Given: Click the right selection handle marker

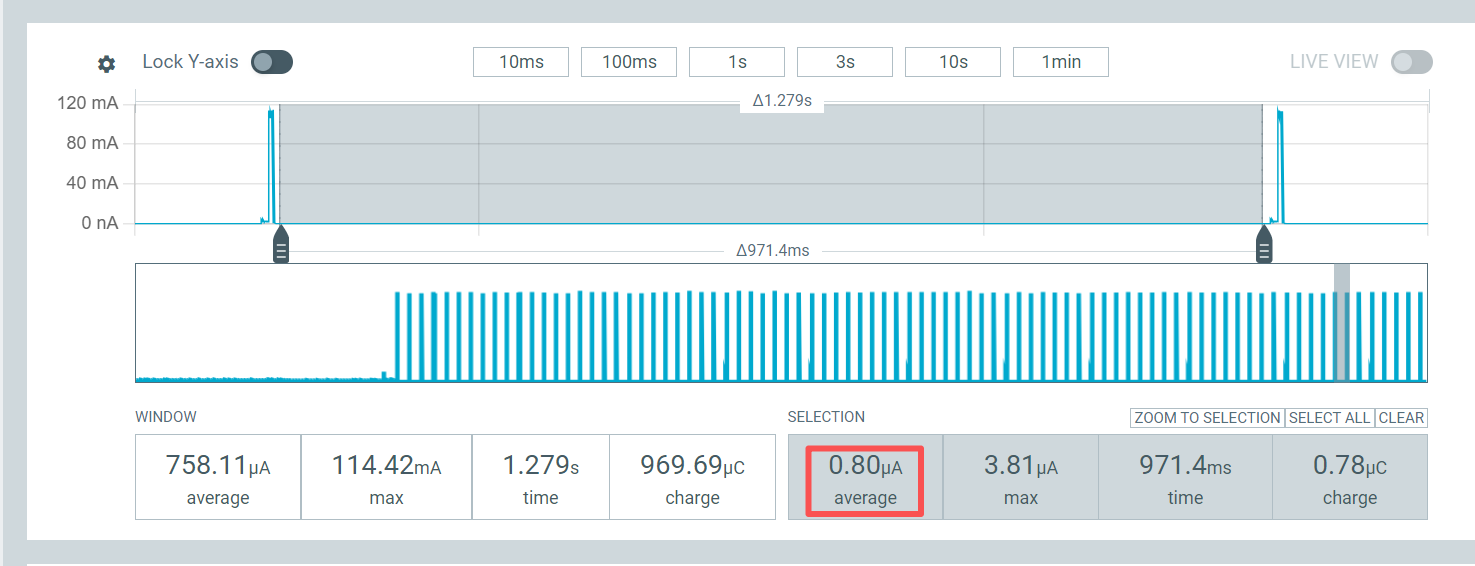Looking at the screenshot, I should [1264, 247].
